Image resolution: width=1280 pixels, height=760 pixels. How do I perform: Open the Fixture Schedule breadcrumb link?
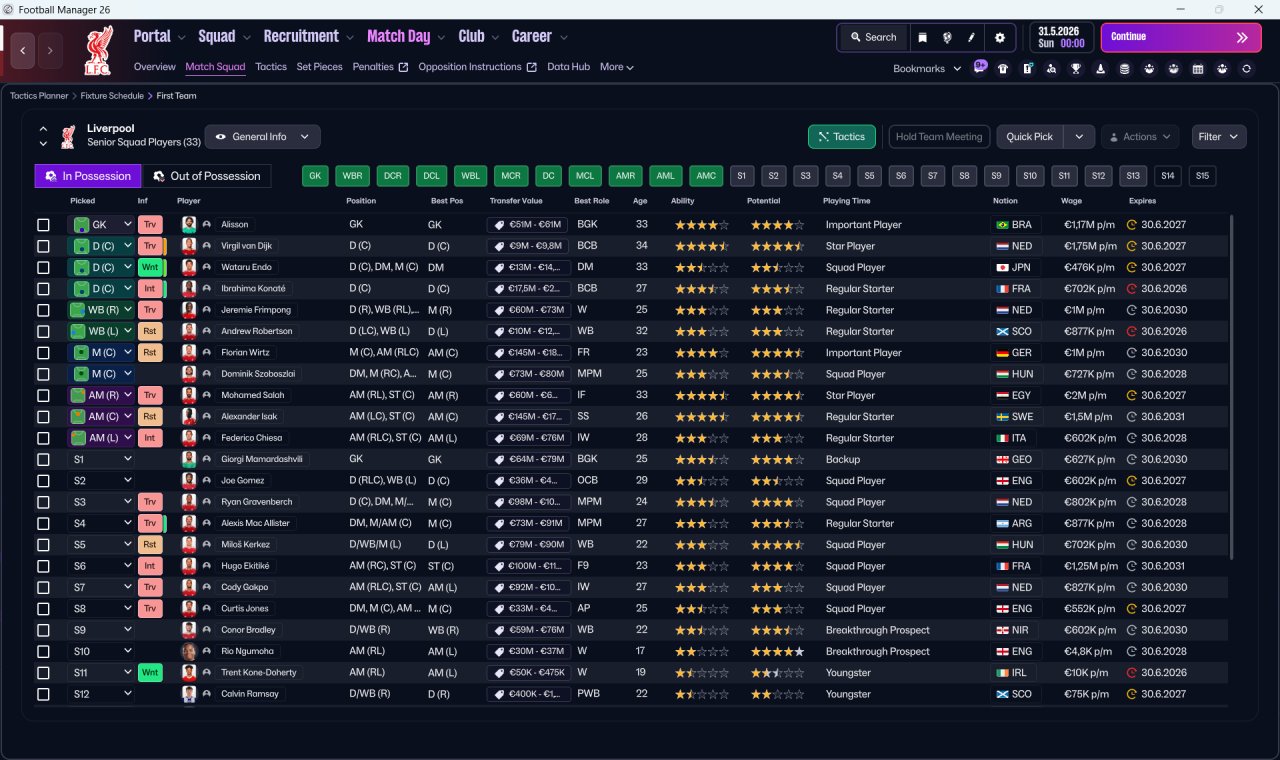click(x=112, y=96)
